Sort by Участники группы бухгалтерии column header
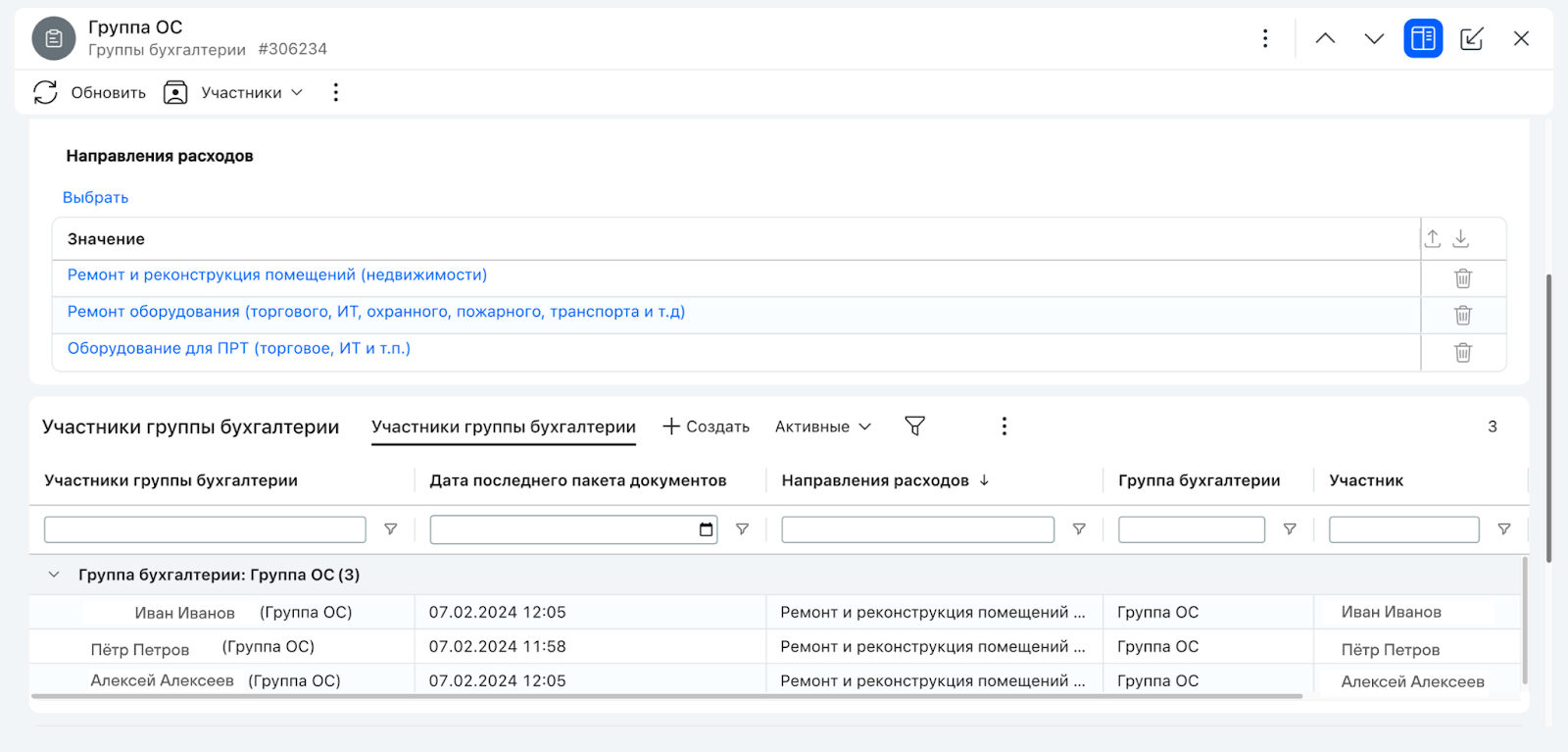Image resolution: width=1568 pixels, height=752 pixels. click(x=171, y=480)
